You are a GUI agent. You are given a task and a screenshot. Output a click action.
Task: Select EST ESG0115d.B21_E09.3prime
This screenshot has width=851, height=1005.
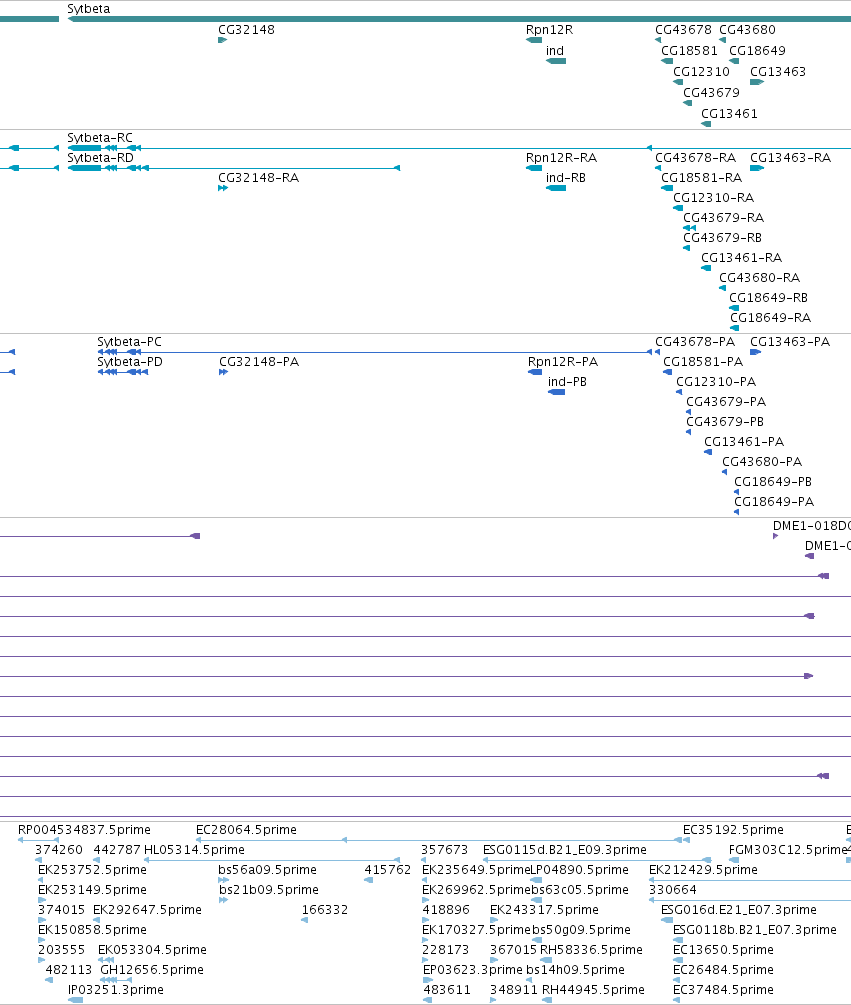[565, 849]
